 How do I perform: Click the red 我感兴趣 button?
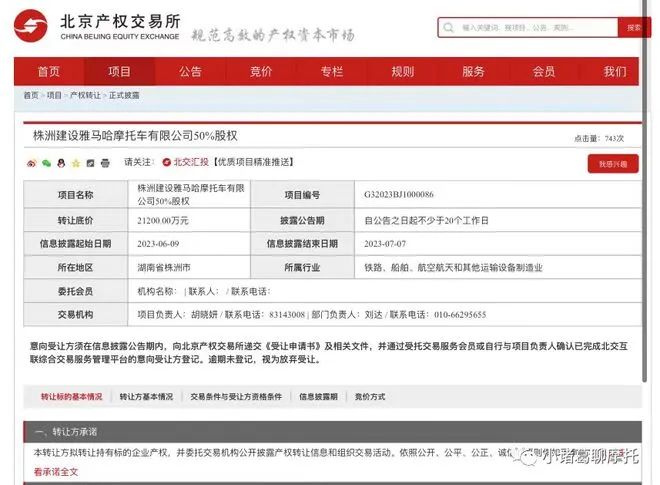(x=613, y=164)
